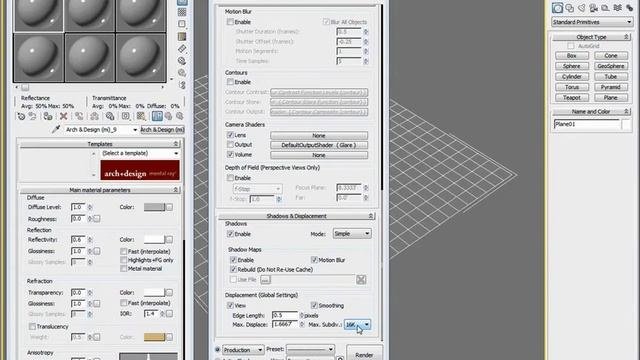This screenshot has width=640, height=360.
Task: Click Background checkered icon beside sample slots
Action: pos(182,12)
